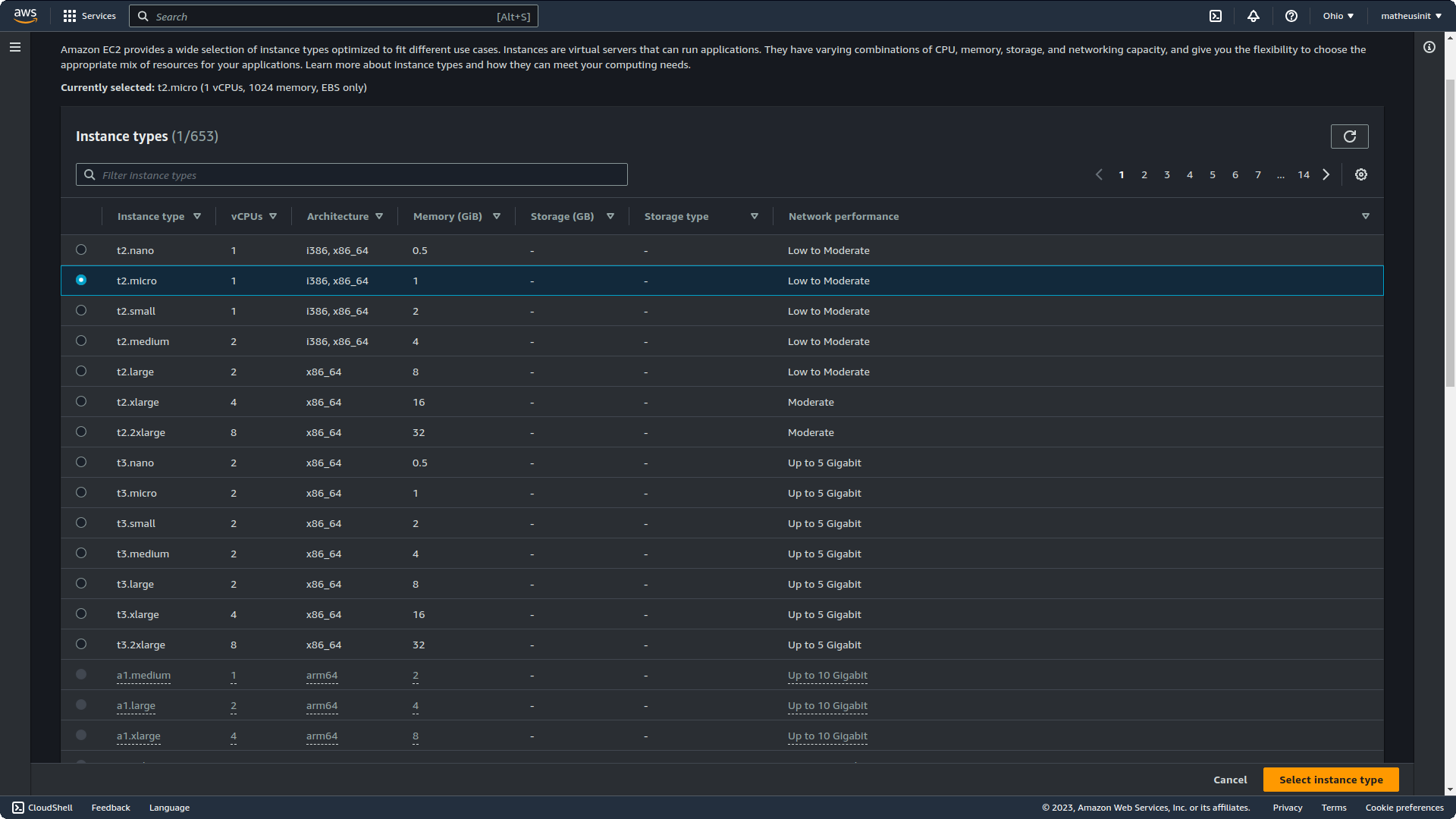1456x819 pixels.
Task: Click the Cancel button
Action: click(x=1230, y=779)
